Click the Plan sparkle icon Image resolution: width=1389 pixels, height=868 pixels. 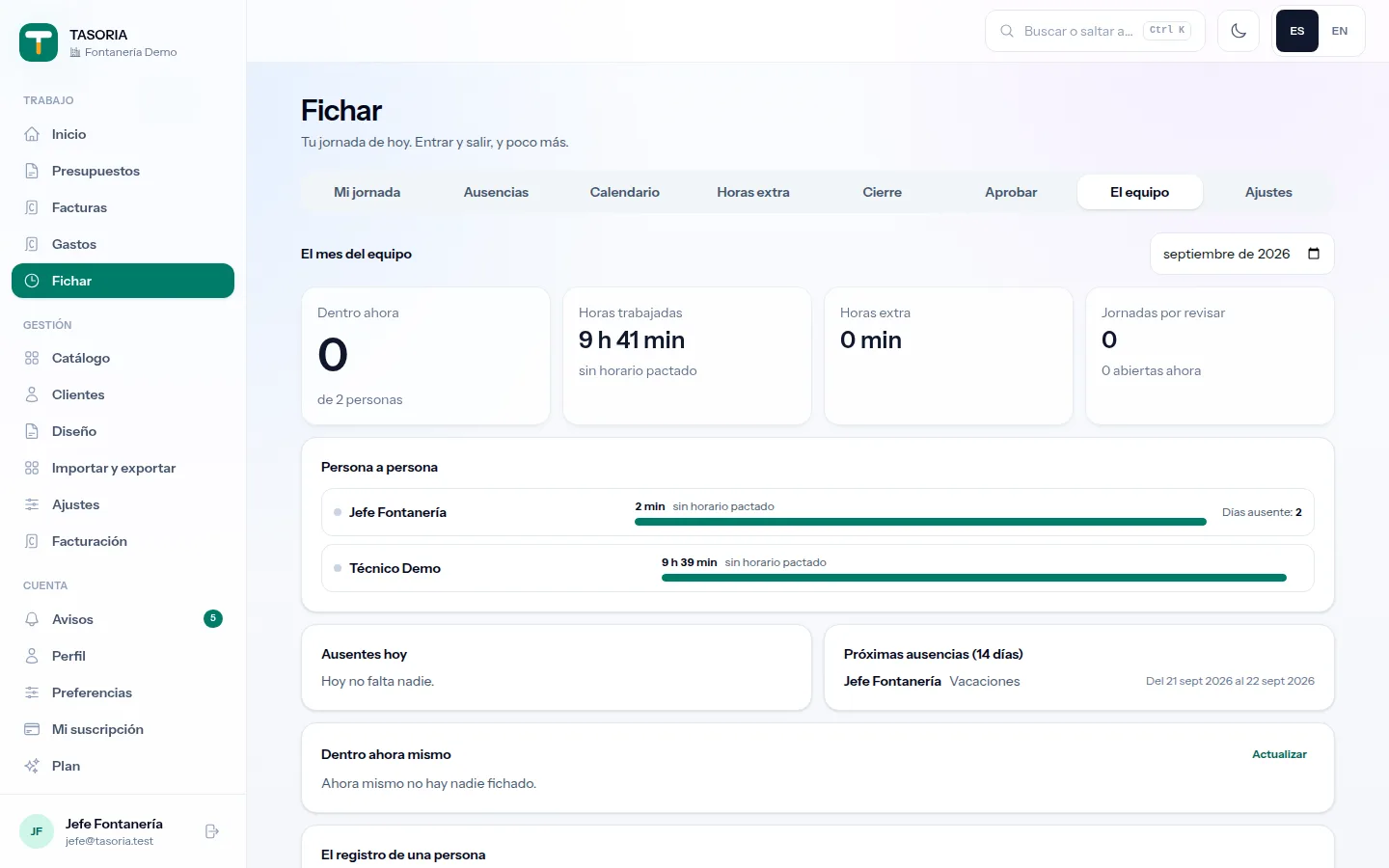click(32, 766)
